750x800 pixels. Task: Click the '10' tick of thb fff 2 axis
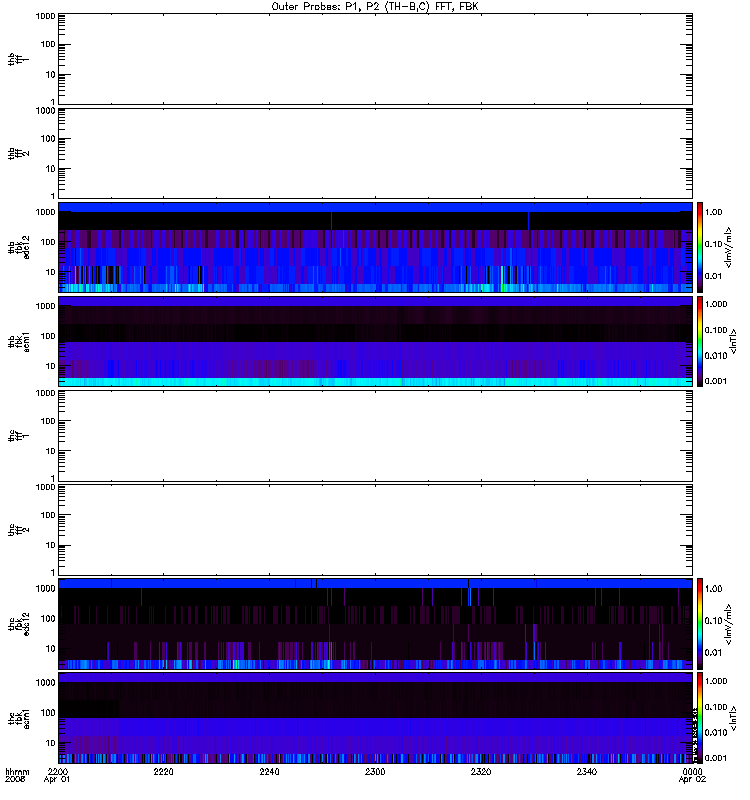pos(51,169)
